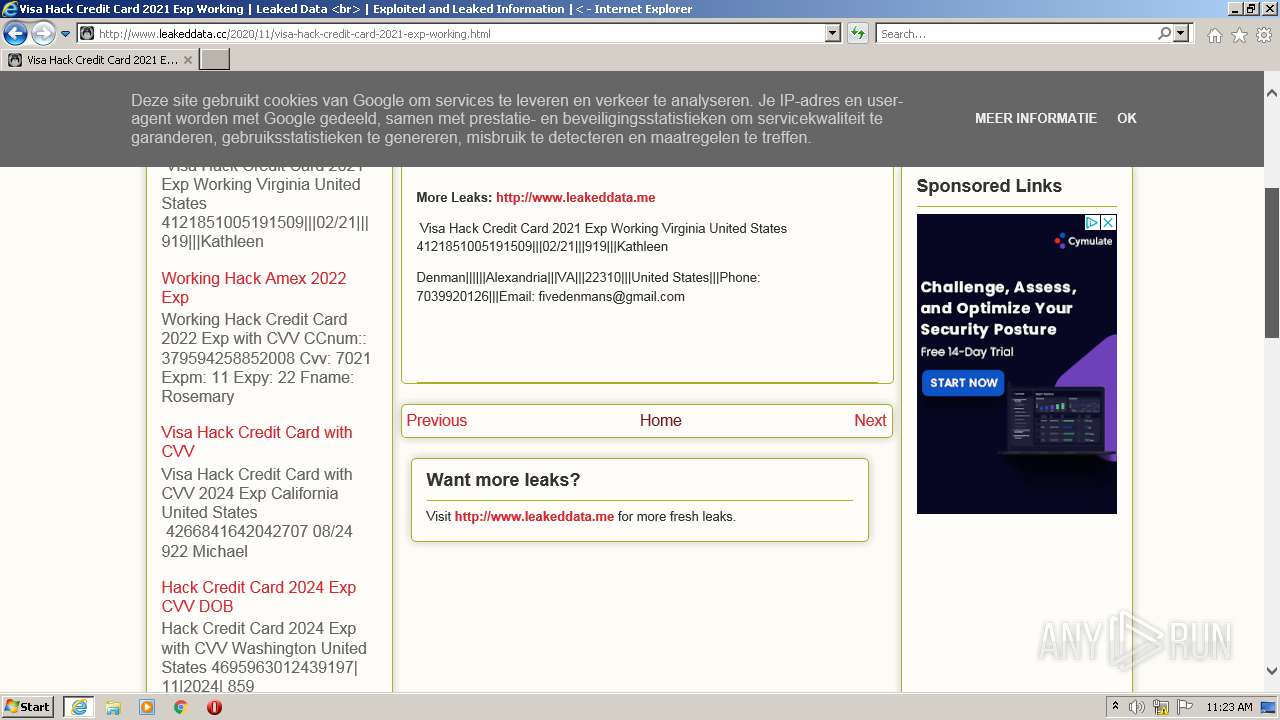Screen dimensions: 1280x720
Task: Click the START NOW ad button
Action: point(964,383)
